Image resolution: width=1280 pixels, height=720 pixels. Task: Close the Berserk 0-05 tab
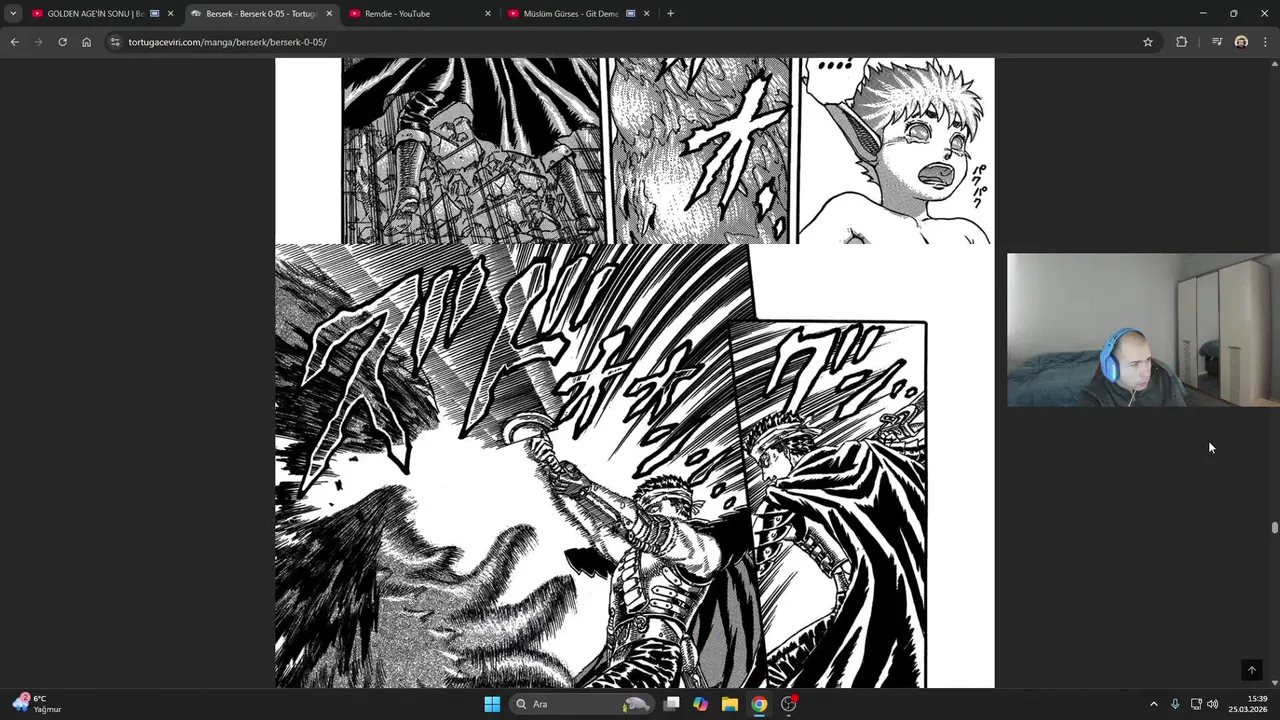[329, 13]
